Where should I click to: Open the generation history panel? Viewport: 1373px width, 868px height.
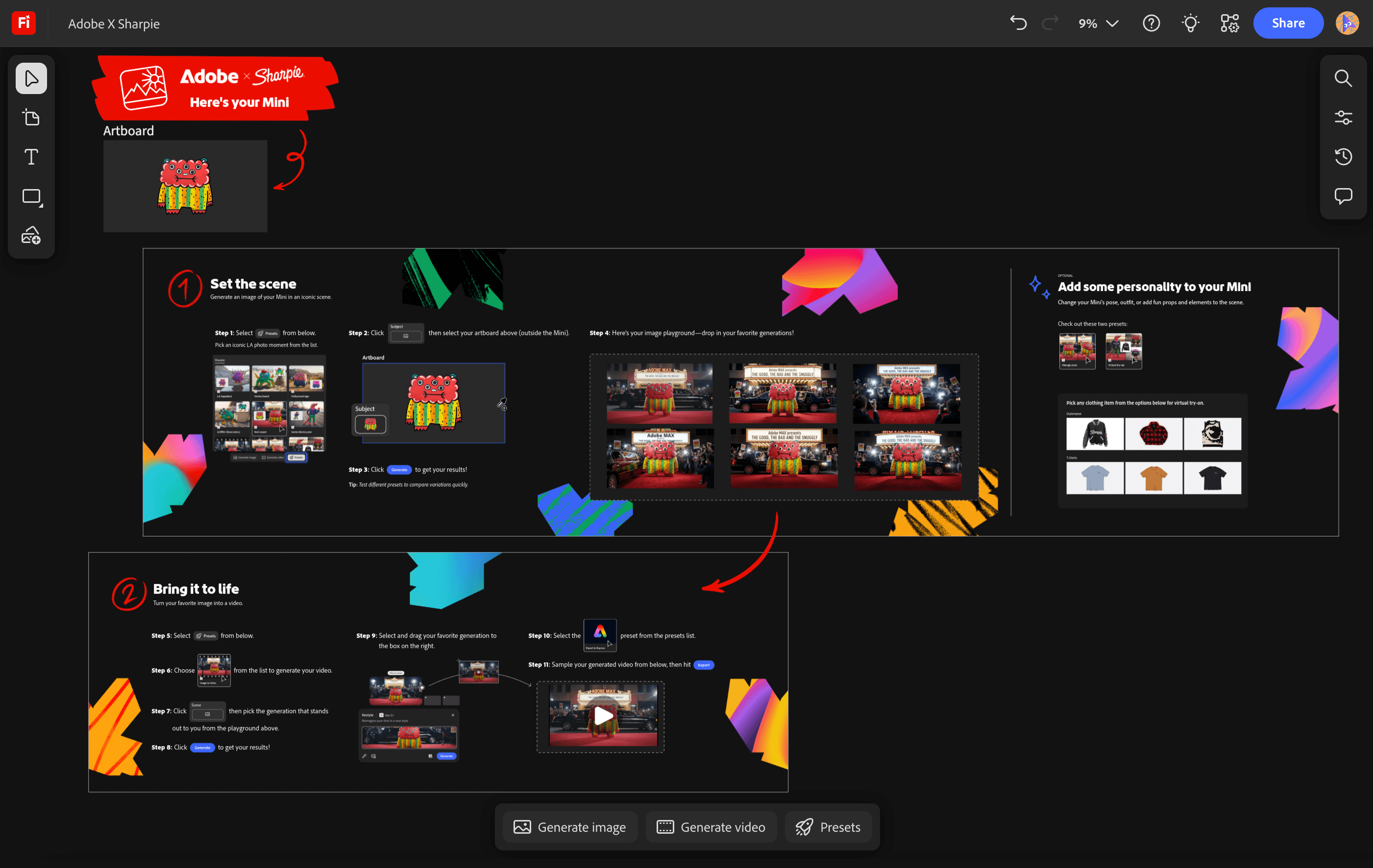1343,157
